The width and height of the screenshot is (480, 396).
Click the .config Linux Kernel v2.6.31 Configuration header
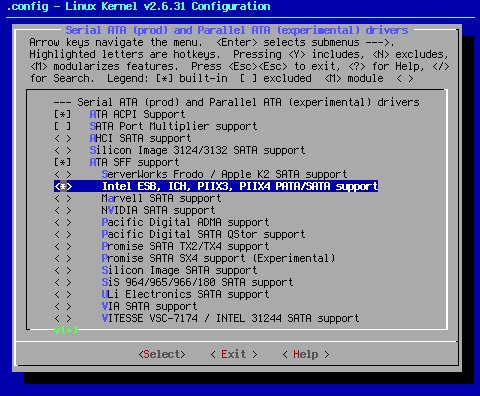[x=138, y=6]
